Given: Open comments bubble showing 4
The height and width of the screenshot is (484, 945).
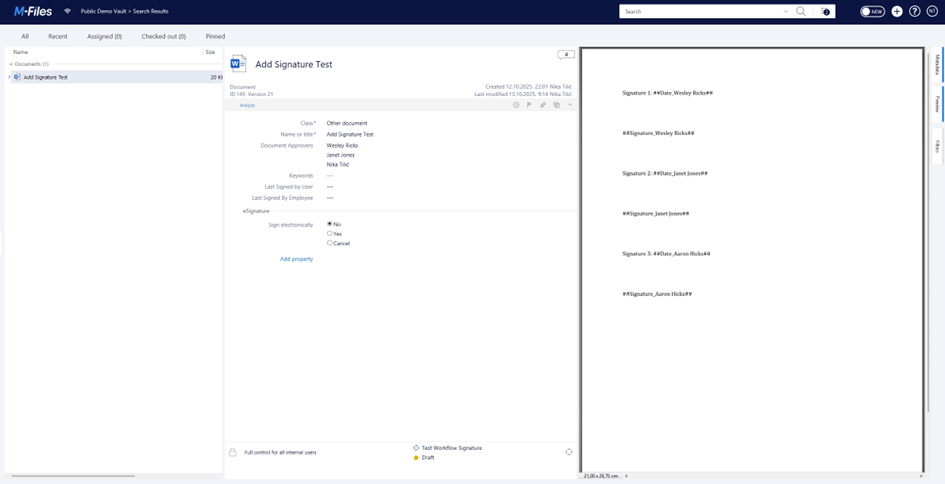Looking at the screenshot, I should [566, 54].
